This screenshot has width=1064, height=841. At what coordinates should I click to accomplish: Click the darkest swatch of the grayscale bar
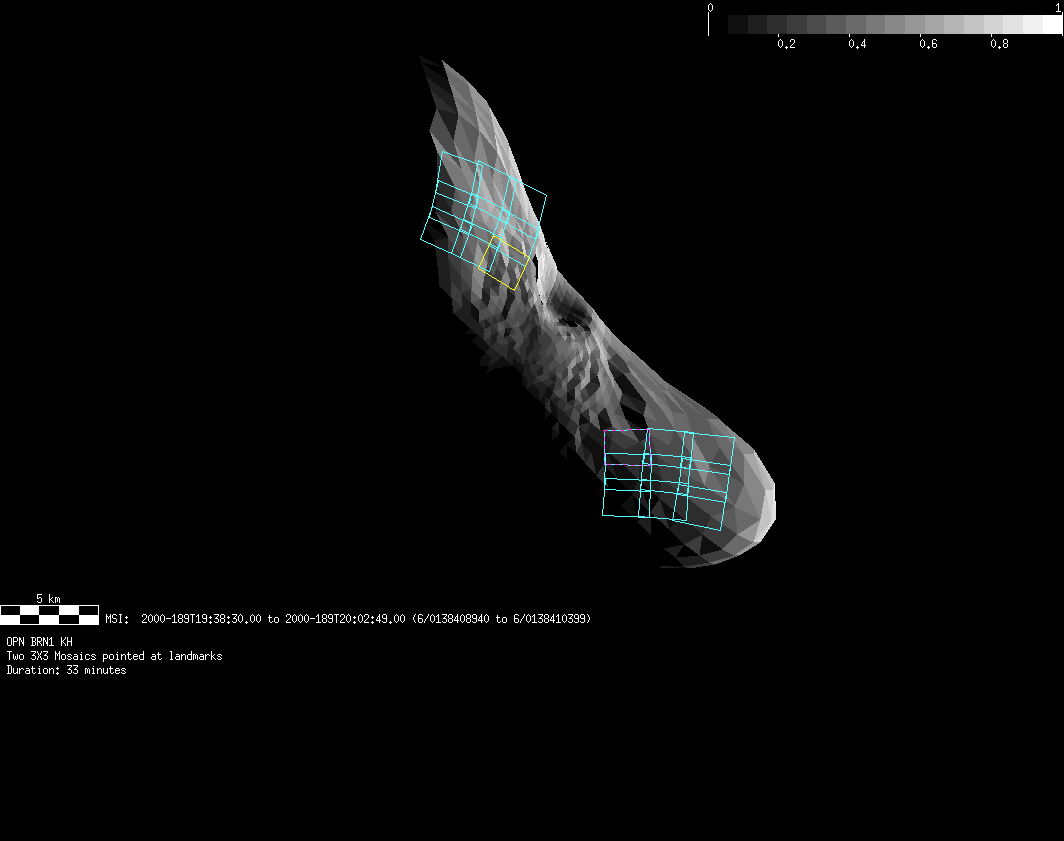738,25
